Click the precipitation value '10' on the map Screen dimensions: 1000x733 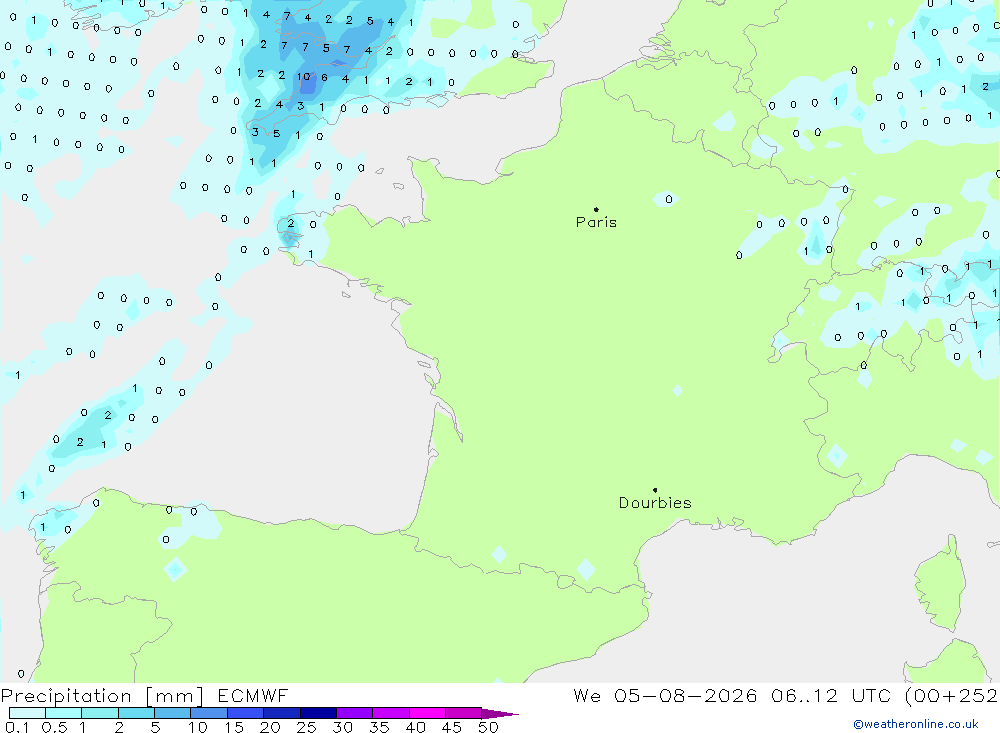click(303, 77)
